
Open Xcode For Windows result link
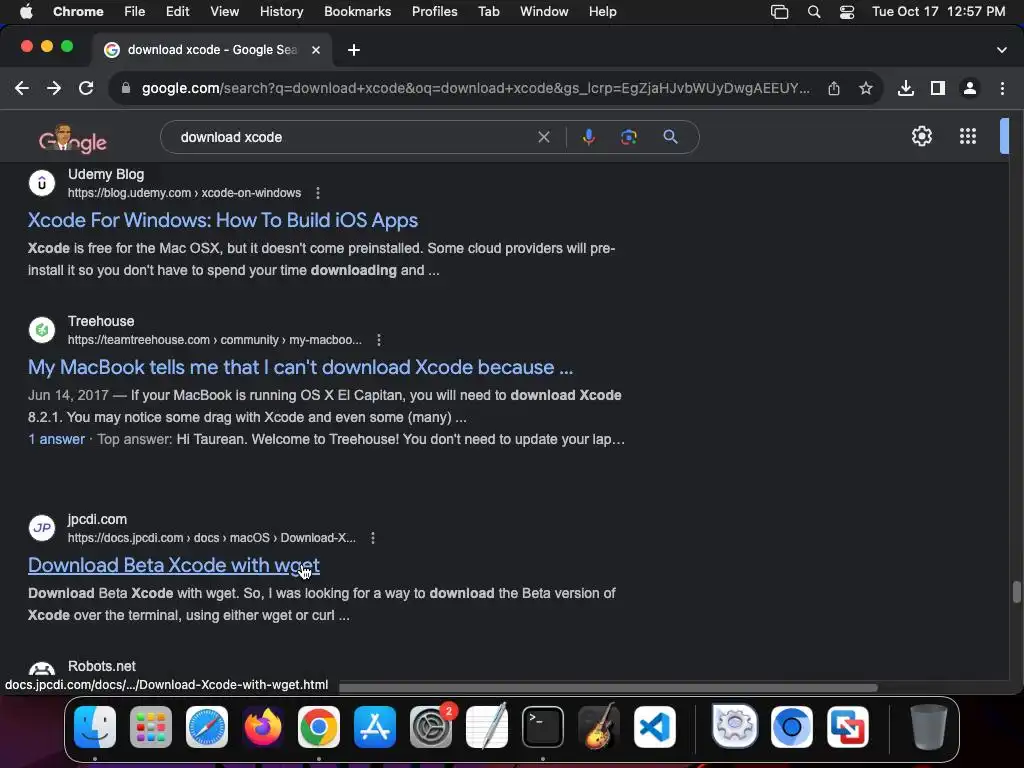223,221
